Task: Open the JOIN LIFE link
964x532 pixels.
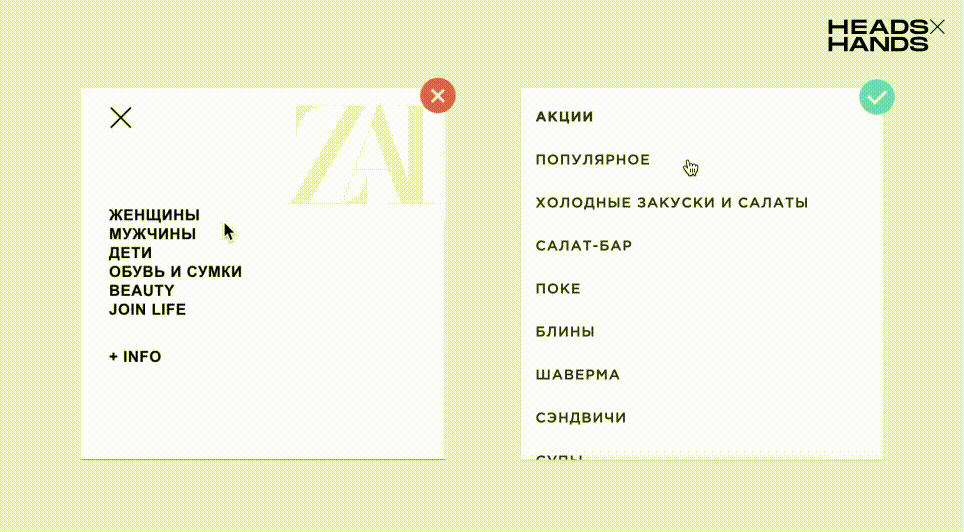Action: [147, 309]
